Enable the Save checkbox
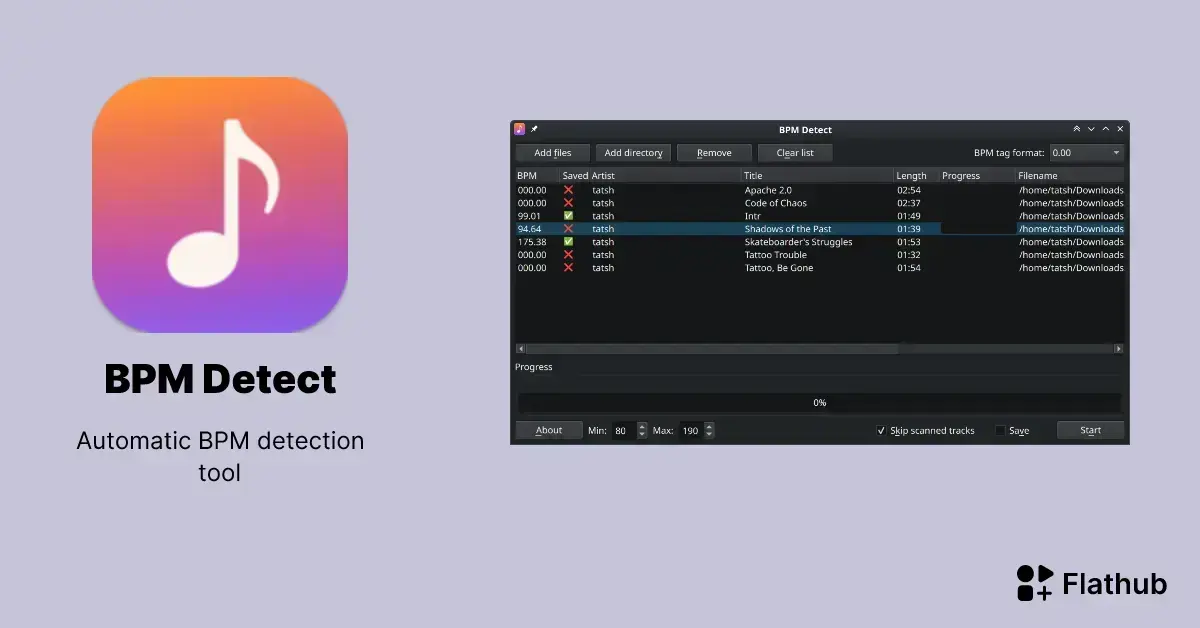Image resolution: width=1200 pixels, height=628 pixels. [1000, 431]
